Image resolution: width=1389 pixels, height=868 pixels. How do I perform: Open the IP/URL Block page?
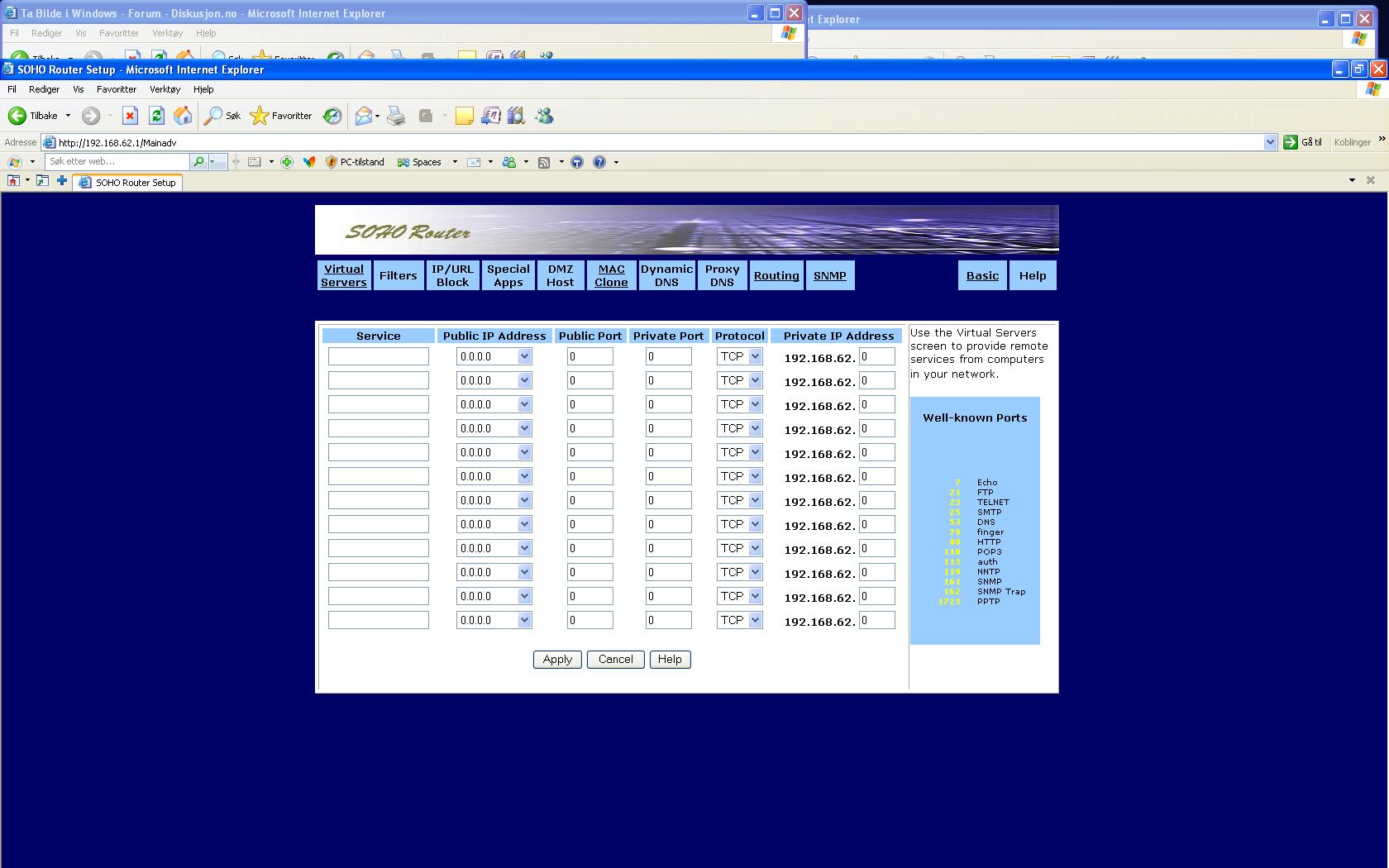[453, 275]
